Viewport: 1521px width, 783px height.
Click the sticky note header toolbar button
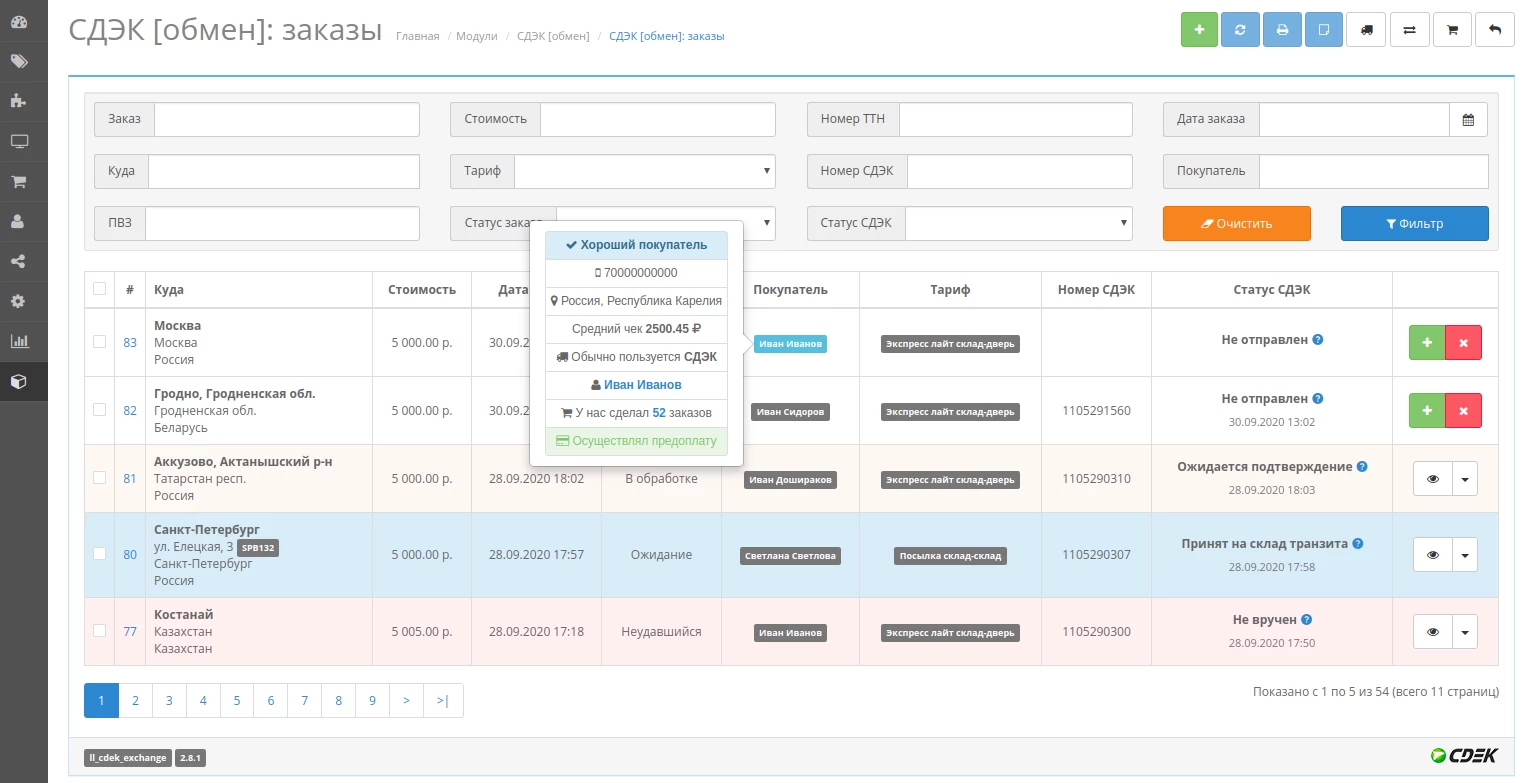(x=1324, y=30)
